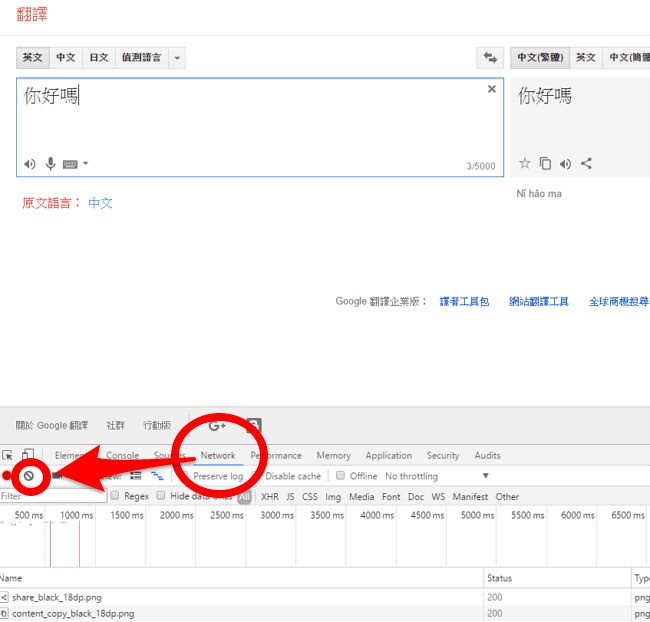The height and width of the screenshot is (622, 650).
Task: Toggle DevTools inspect element picker
Action: tap(7, 455)
